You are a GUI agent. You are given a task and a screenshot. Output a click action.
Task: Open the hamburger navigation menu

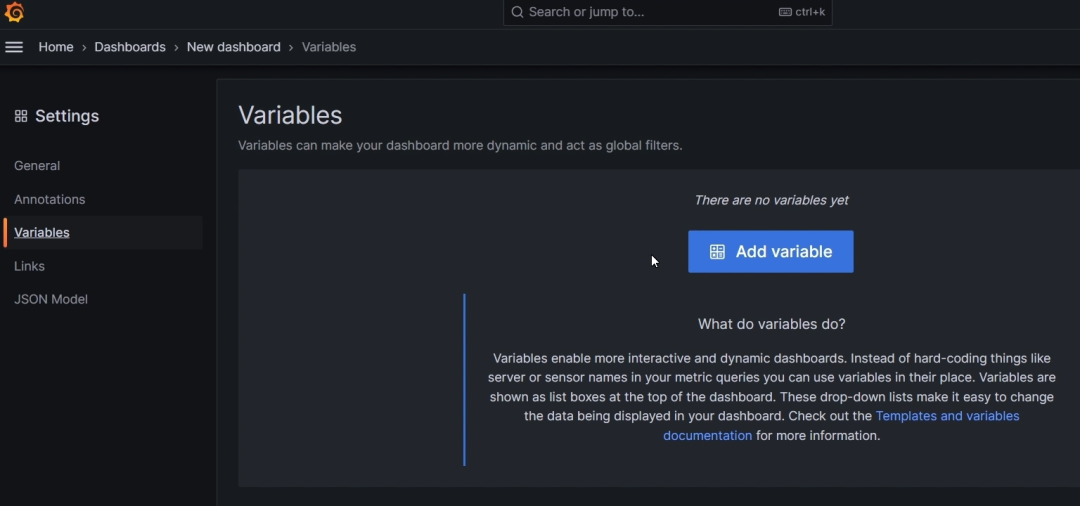14,47
